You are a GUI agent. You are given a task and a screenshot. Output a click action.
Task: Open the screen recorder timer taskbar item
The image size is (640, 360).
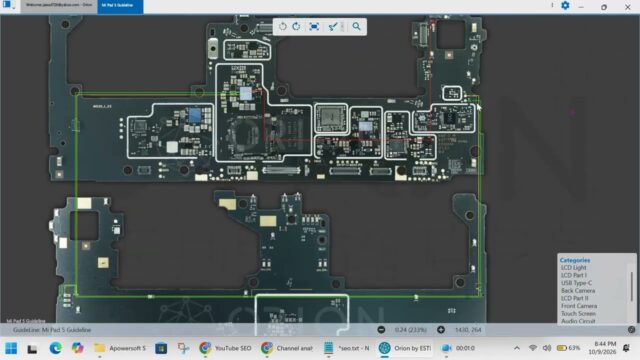tap(458, 348)
